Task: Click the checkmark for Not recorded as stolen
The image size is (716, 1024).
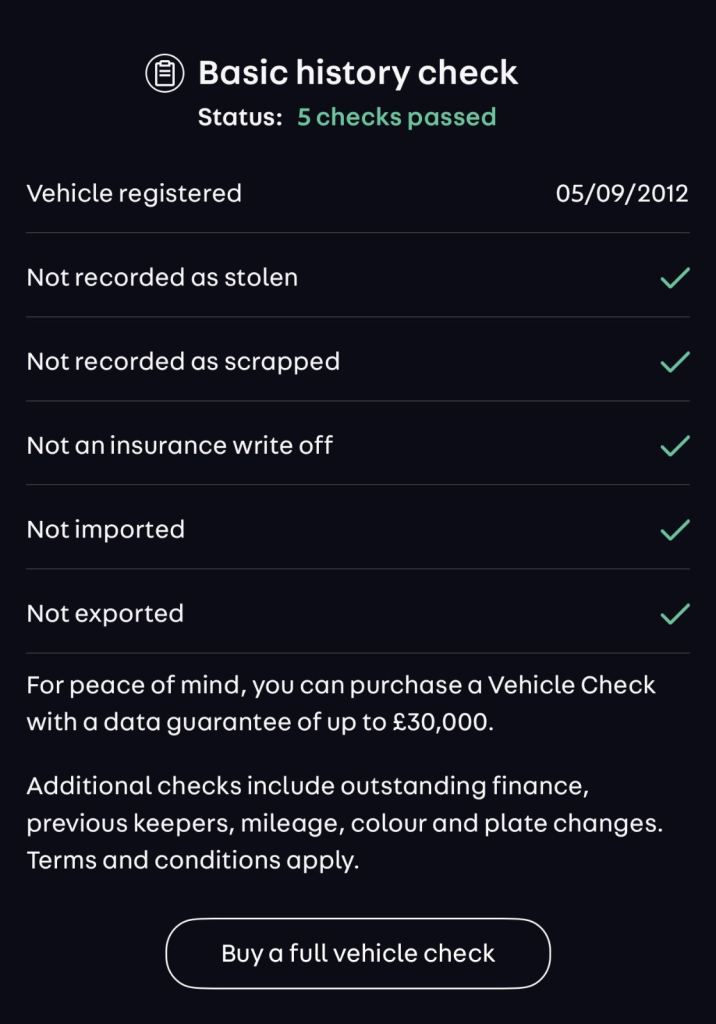Action: click(x=676, y=277)
